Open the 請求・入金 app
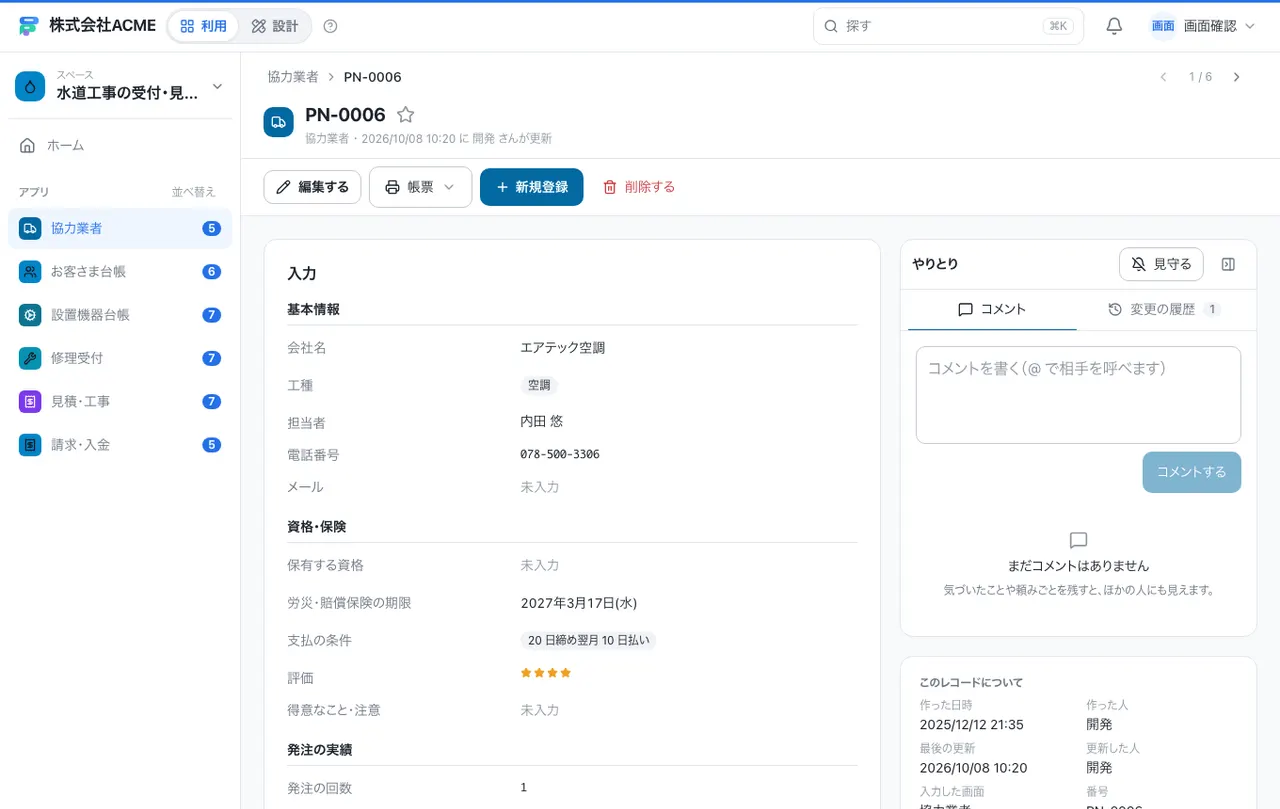Image resolution: width=1280 pixels, height=809 pixels. point(120,444)
